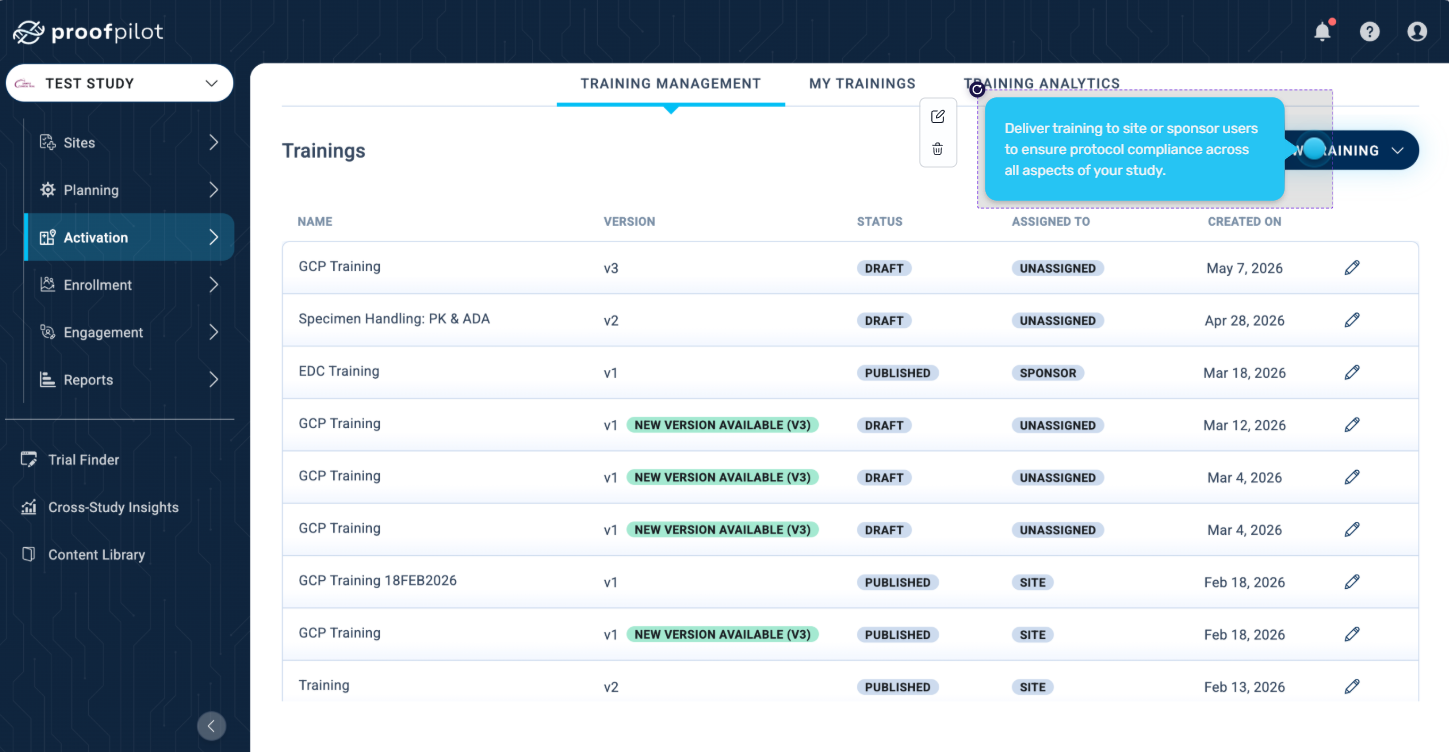
Task: Click the tooltip edit icon
Action: tap(938, 116)
